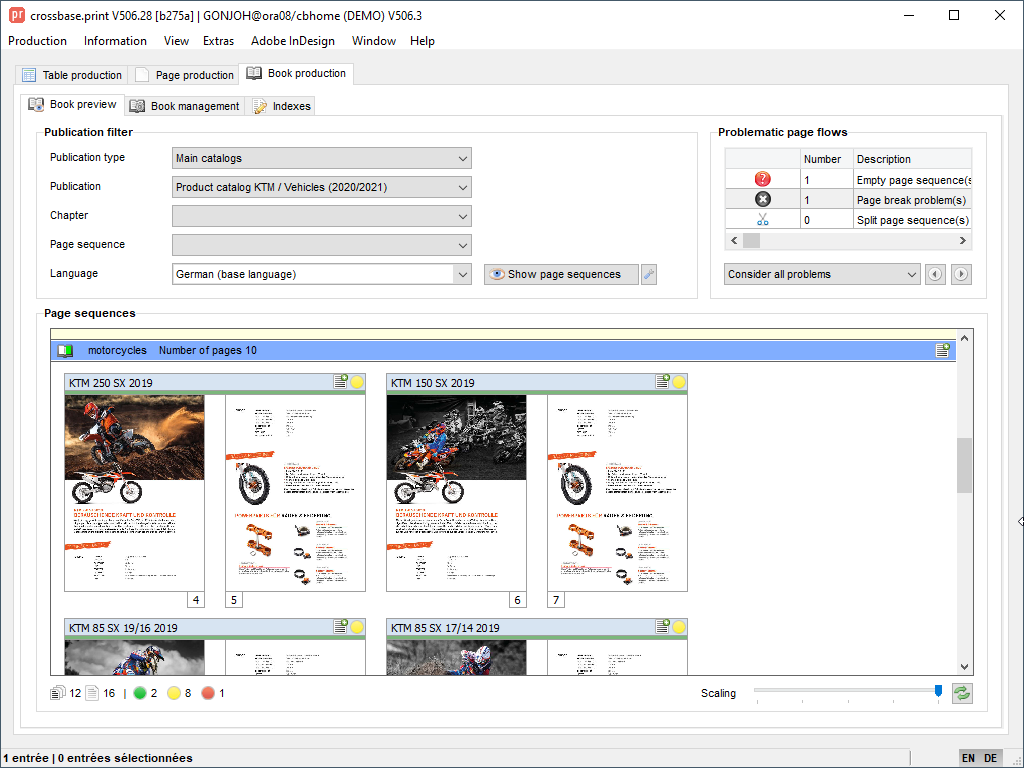The image size is (1024, 768).
Task: Select page 7 thumbnail of KTM 150 SX
Action: (x=617, y=493)
